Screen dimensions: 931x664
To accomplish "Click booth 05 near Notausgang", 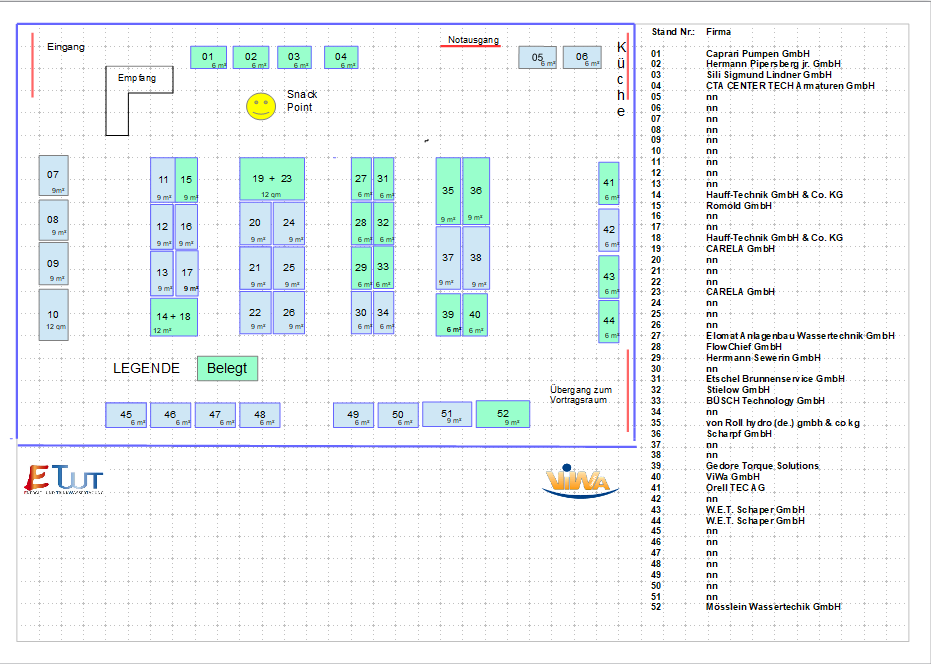I will click(537, 58).
